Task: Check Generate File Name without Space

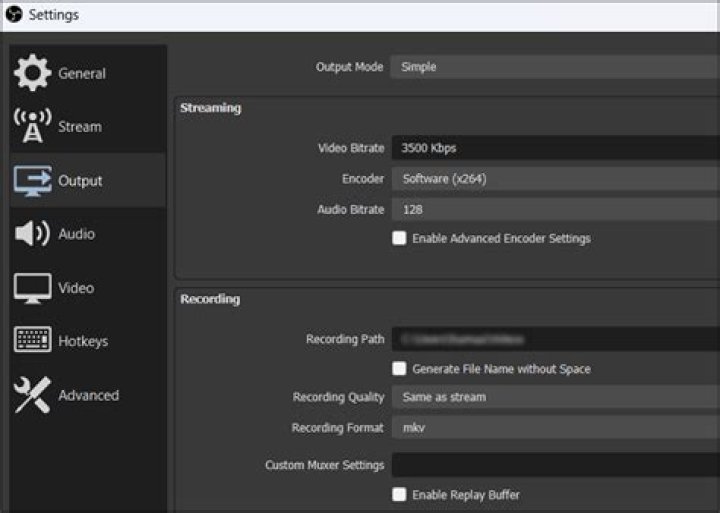Action: coord(399,369)
